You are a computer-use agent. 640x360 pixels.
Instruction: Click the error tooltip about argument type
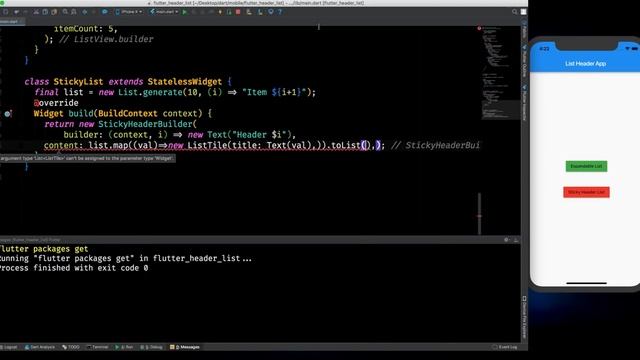point(88,158)
